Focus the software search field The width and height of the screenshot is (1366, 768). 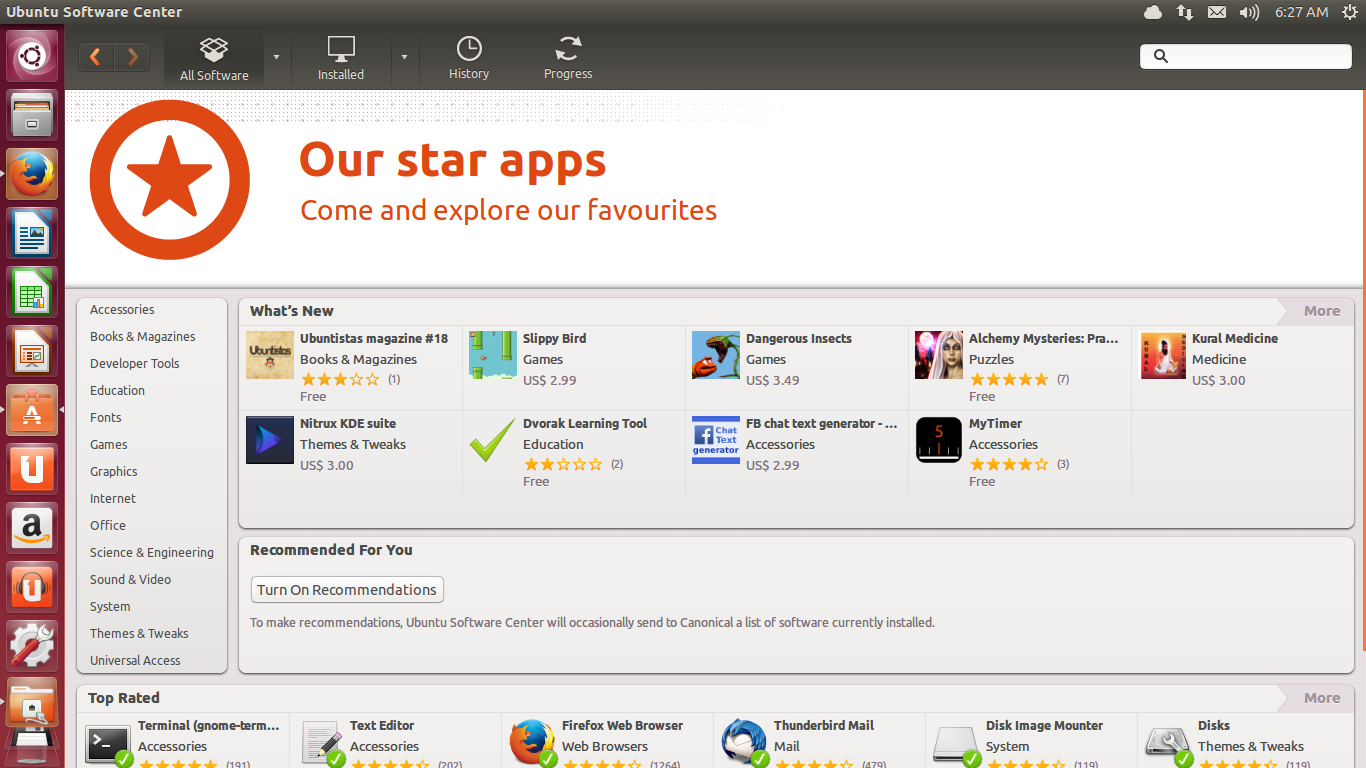coord(1245,56)
